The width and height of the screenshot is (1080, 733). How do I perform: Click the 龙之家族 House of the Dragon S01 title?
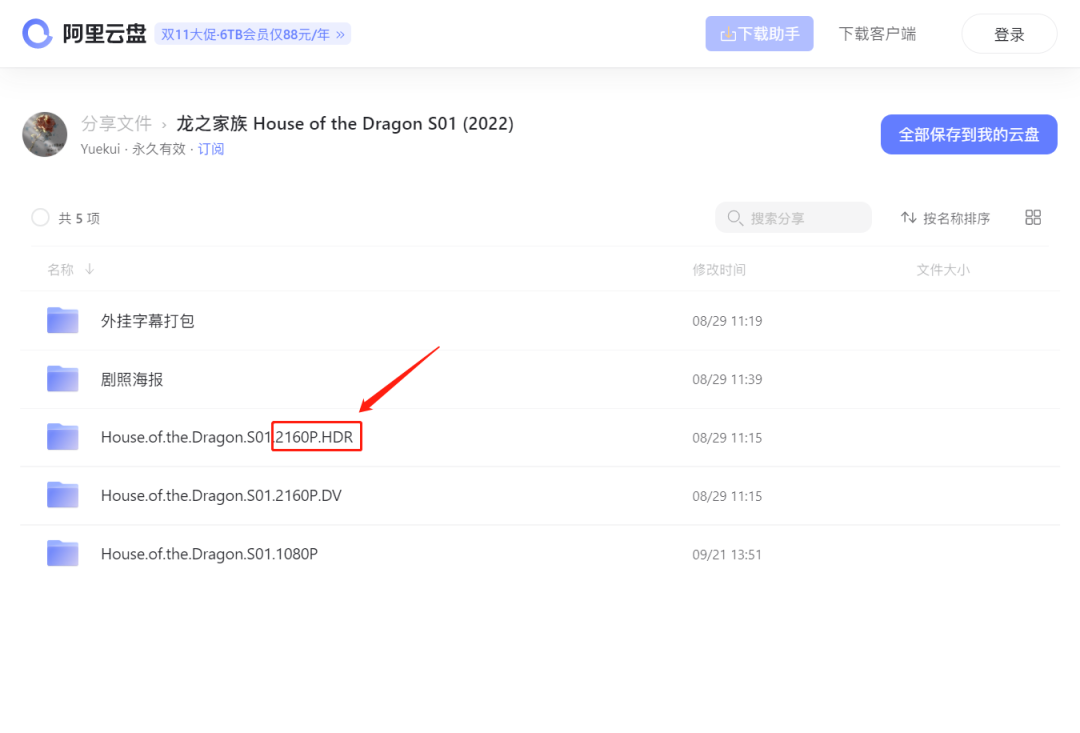[345, 123]
